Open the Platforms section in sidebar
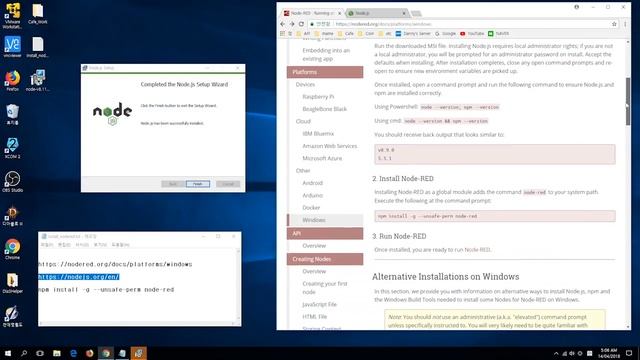Viewport: 640px width, 360px height. (x=325, y=72)
